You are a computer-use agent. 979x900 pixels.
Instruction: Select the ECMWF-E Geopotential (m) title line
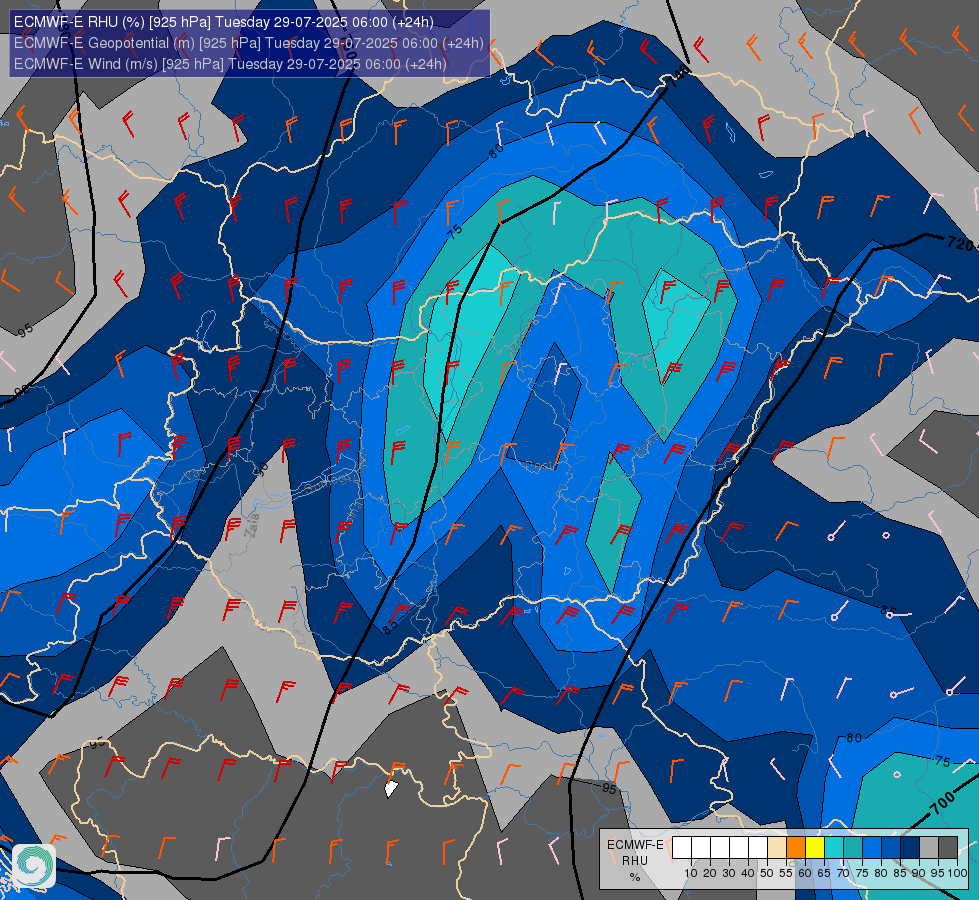coord(248,43)
